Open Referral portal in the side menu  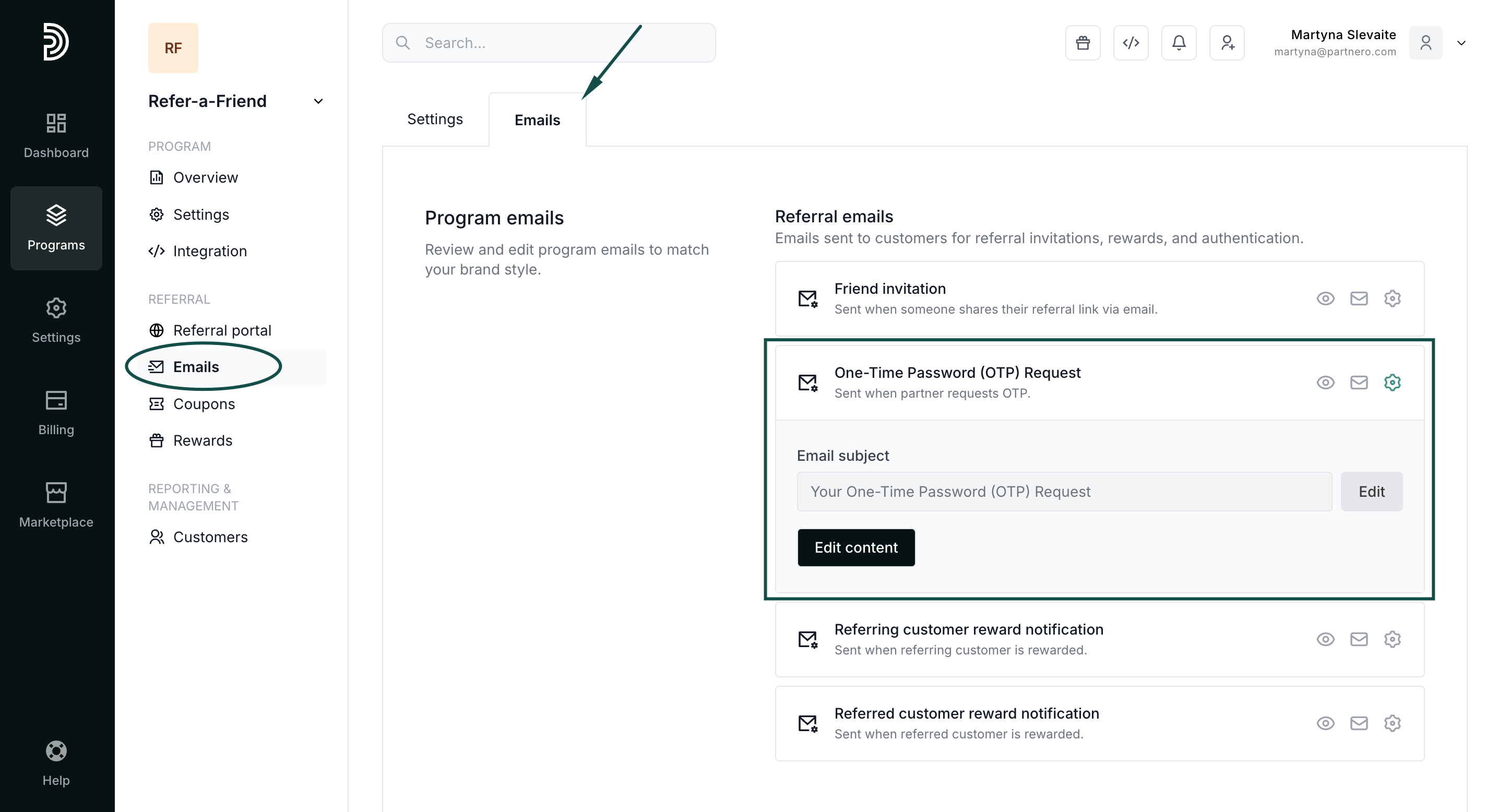point(221,330)
